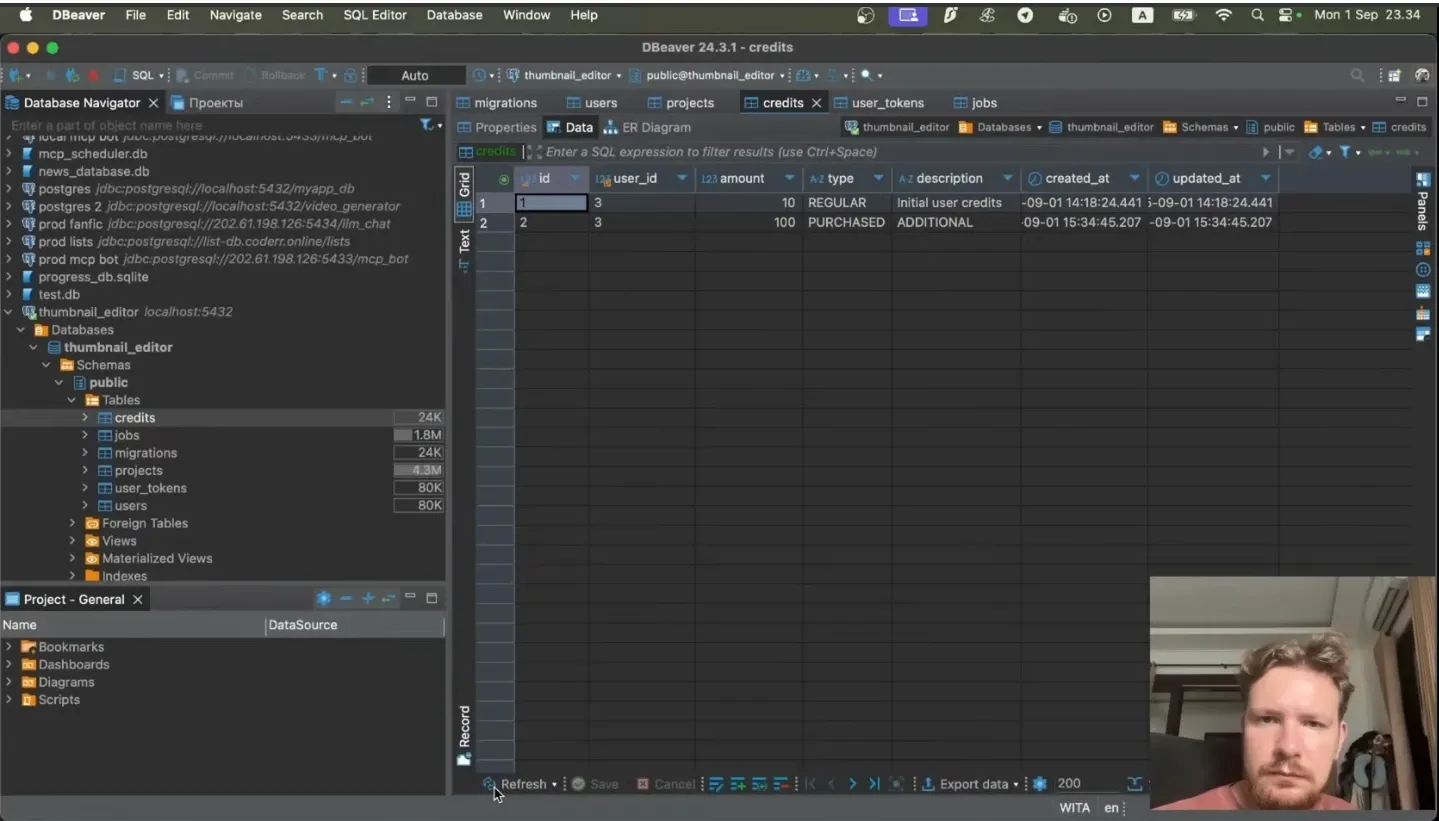Collapse the Schemas tree node
1439x821 pixels.
coord(48,365)
